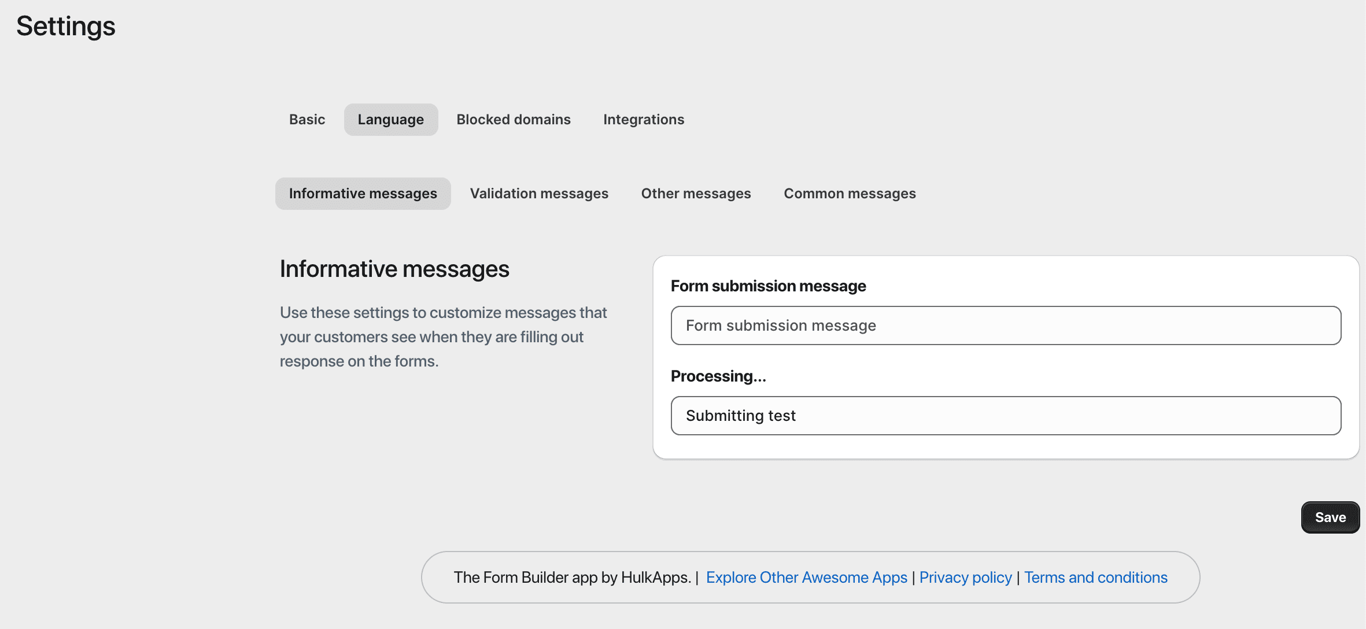This screenshot has height=629, width=1366.
Task: Click the Processing... field label
Action: (x=718, y=376)
